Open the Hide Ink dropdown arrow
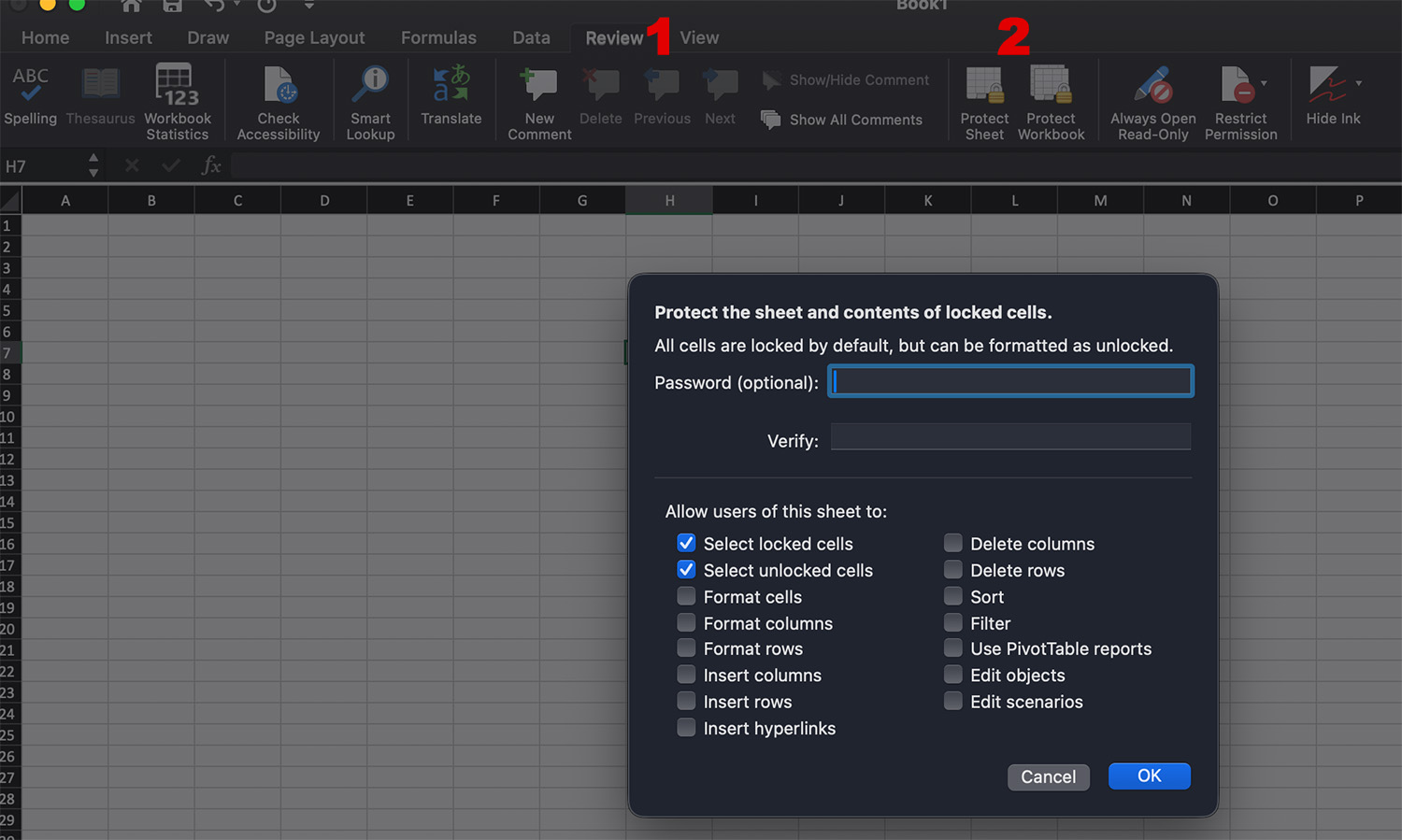The width and height of the screenshot is (1402, 840). pyautogui.click(x=1358, y=84)
